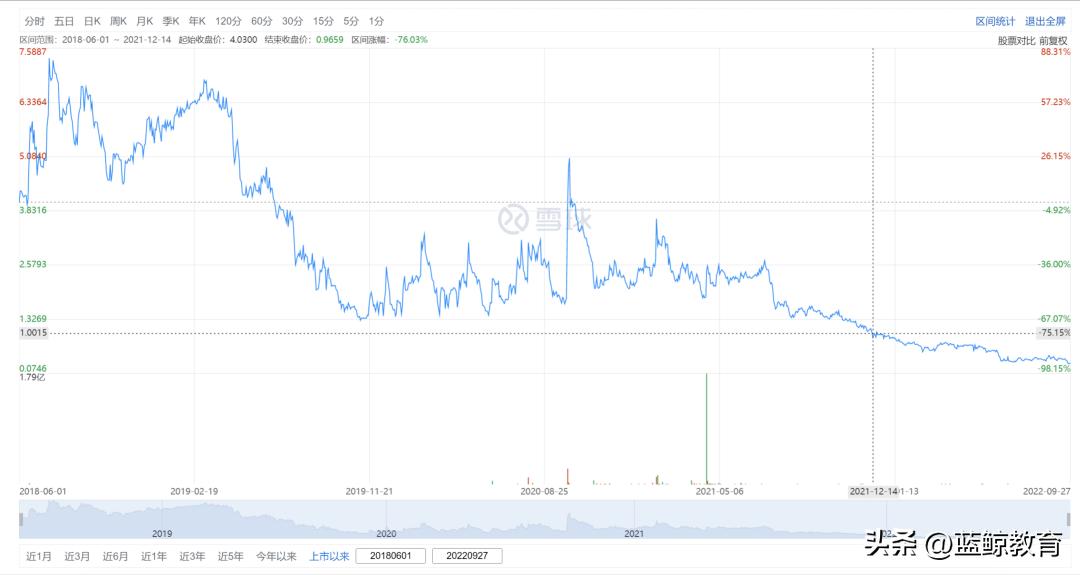Click the 6.3364 price axis label
1080x575 pixels.
33,102
